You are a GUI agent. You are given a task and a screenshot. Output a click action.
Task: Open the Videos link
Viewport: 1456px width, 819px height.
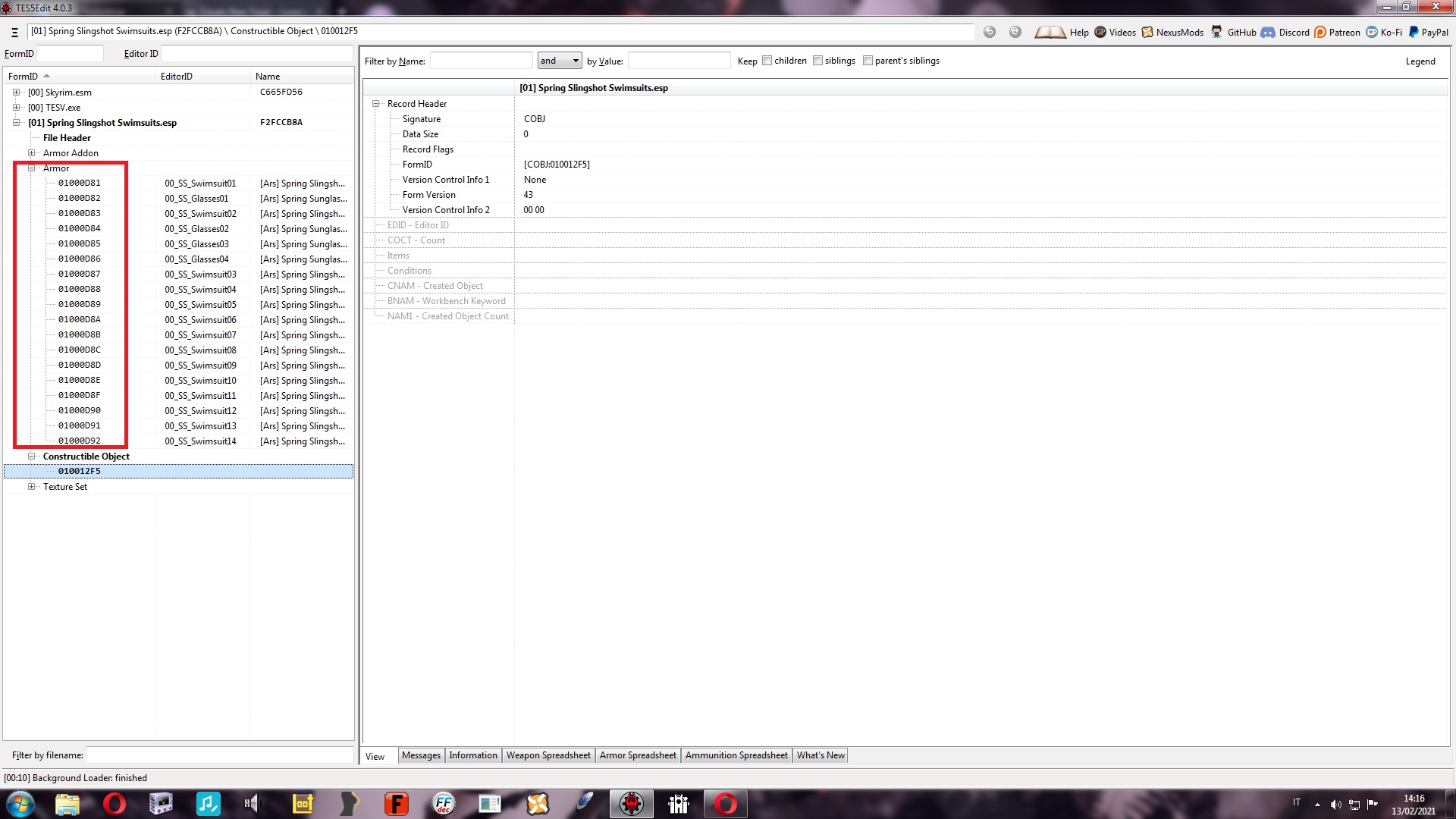click(1115, 33)
